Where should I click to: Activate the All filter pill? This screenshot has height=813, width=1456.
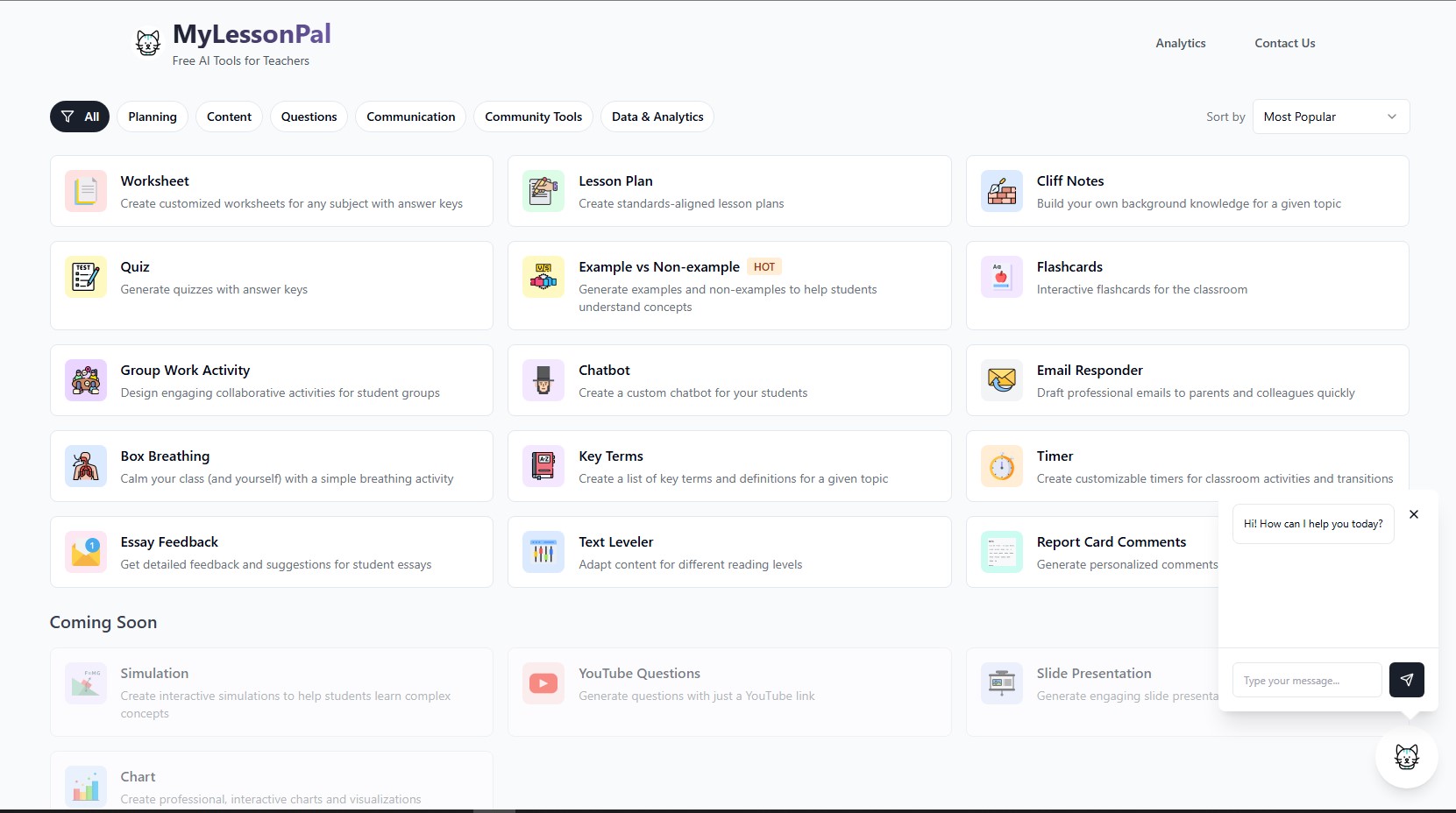(80, 117)
